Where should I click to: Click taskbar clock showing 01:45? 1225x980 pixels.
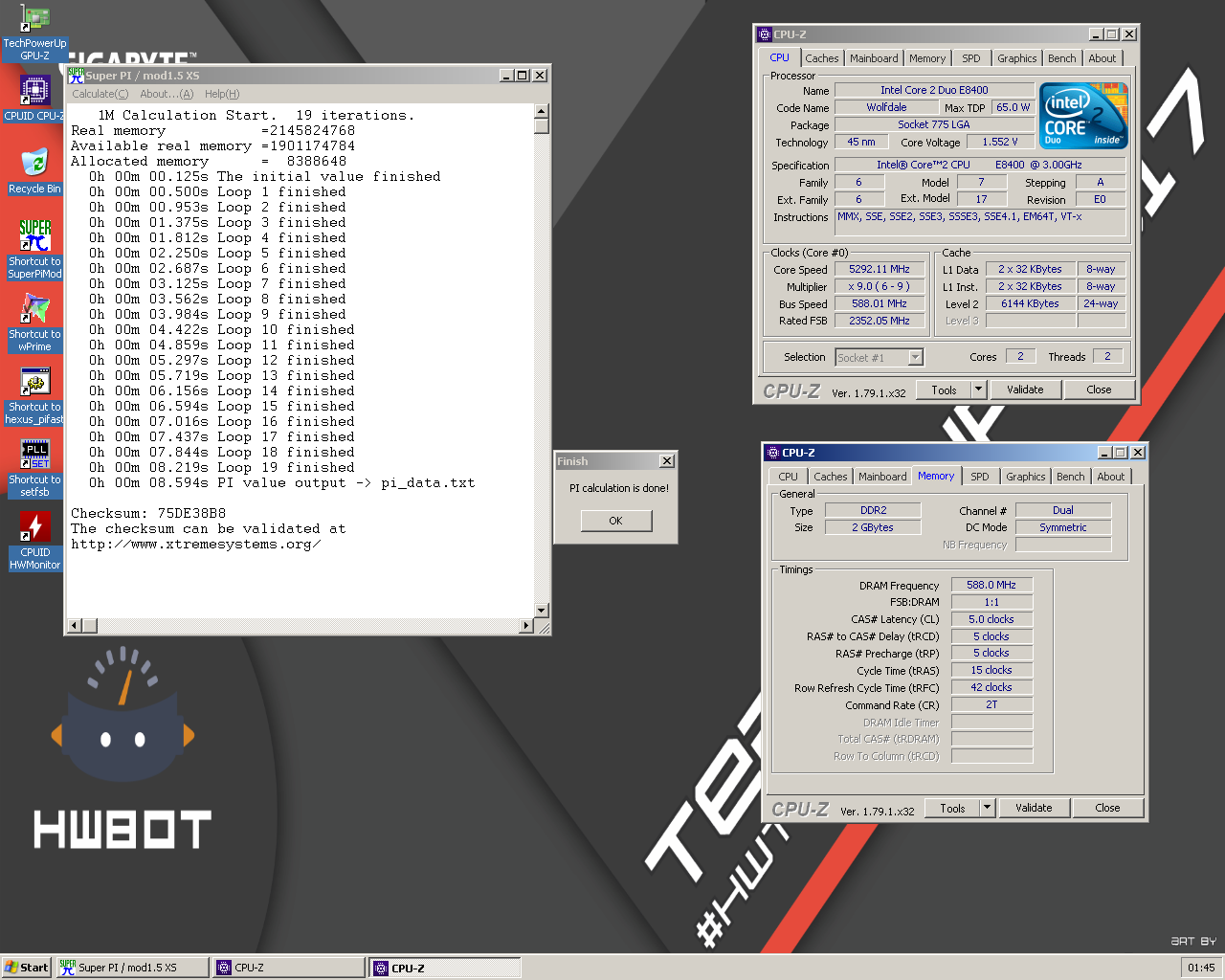pos(1201,968)
